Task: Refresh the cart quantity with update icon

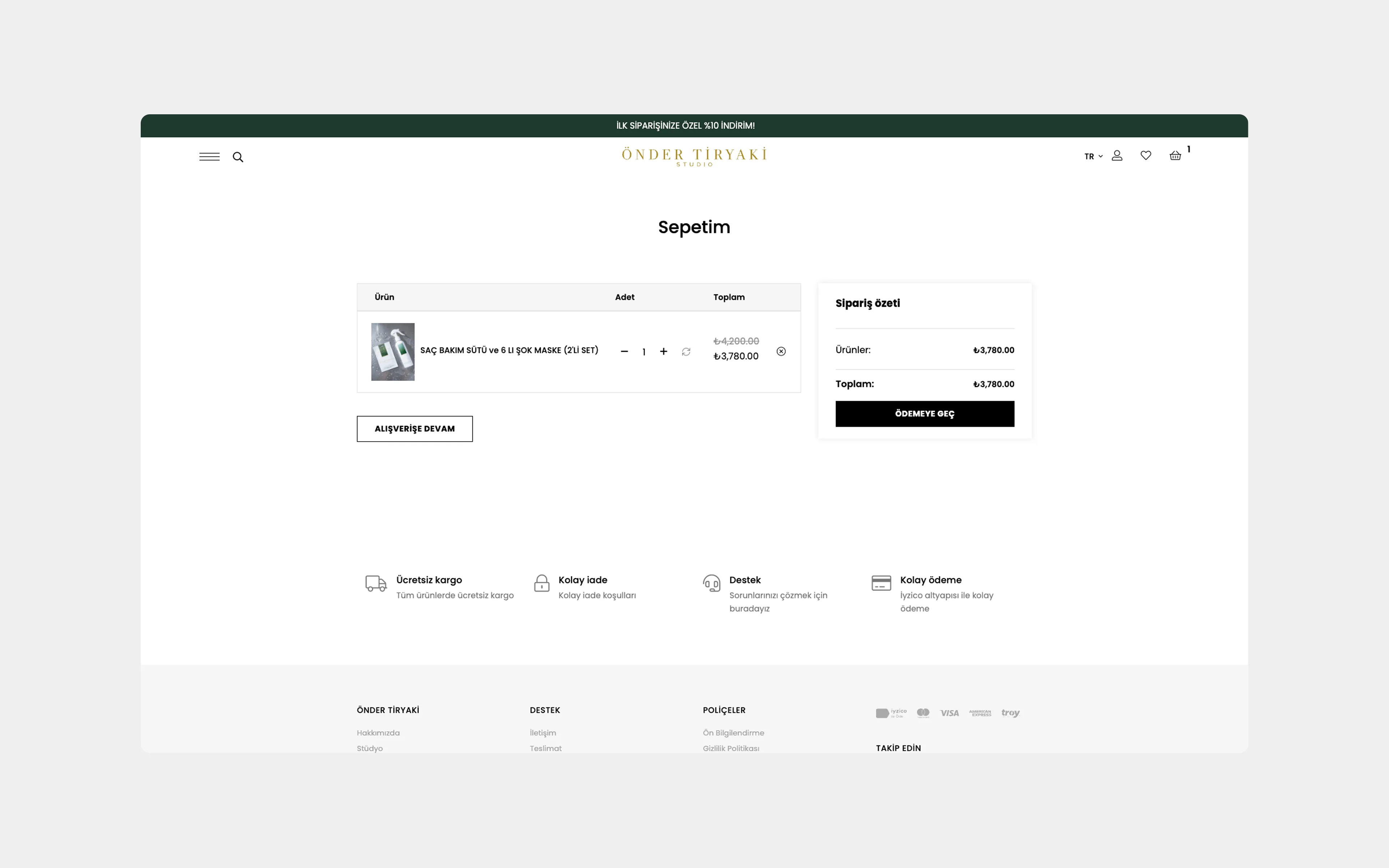Action: [x=686, y=351]
